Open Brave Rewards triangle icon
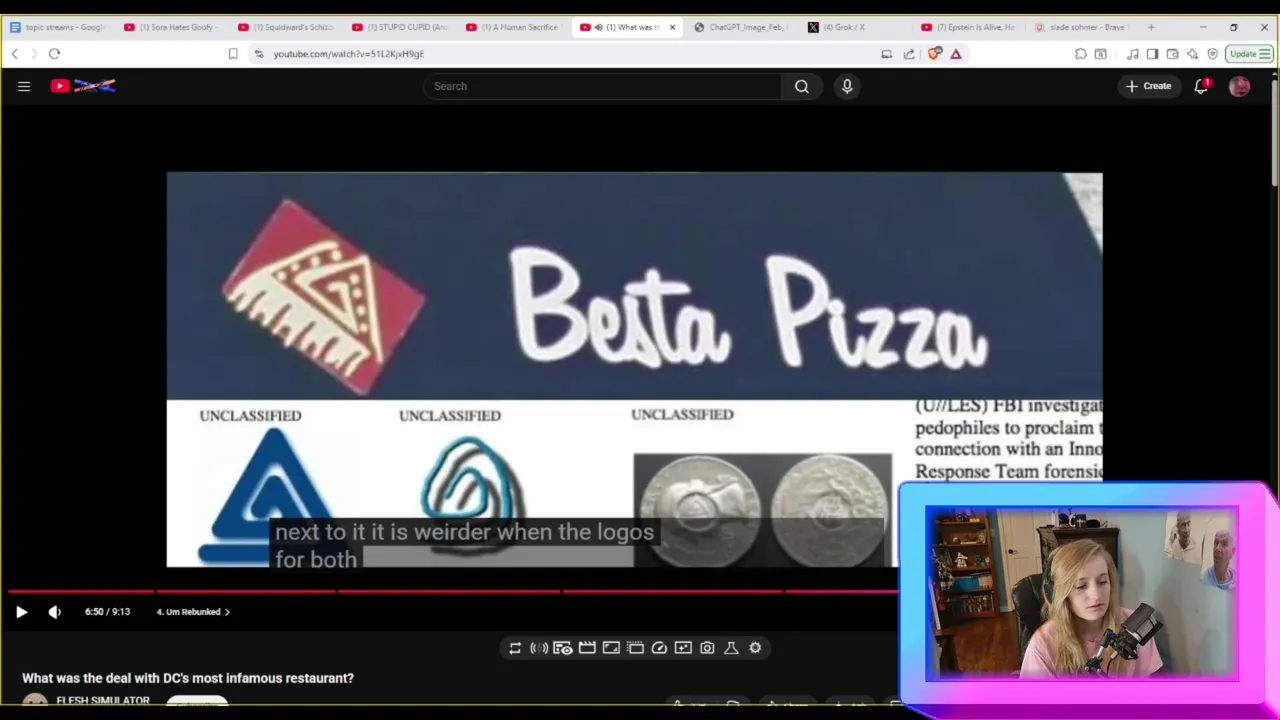Screen dimensions: 1280x720 (956, 54)
